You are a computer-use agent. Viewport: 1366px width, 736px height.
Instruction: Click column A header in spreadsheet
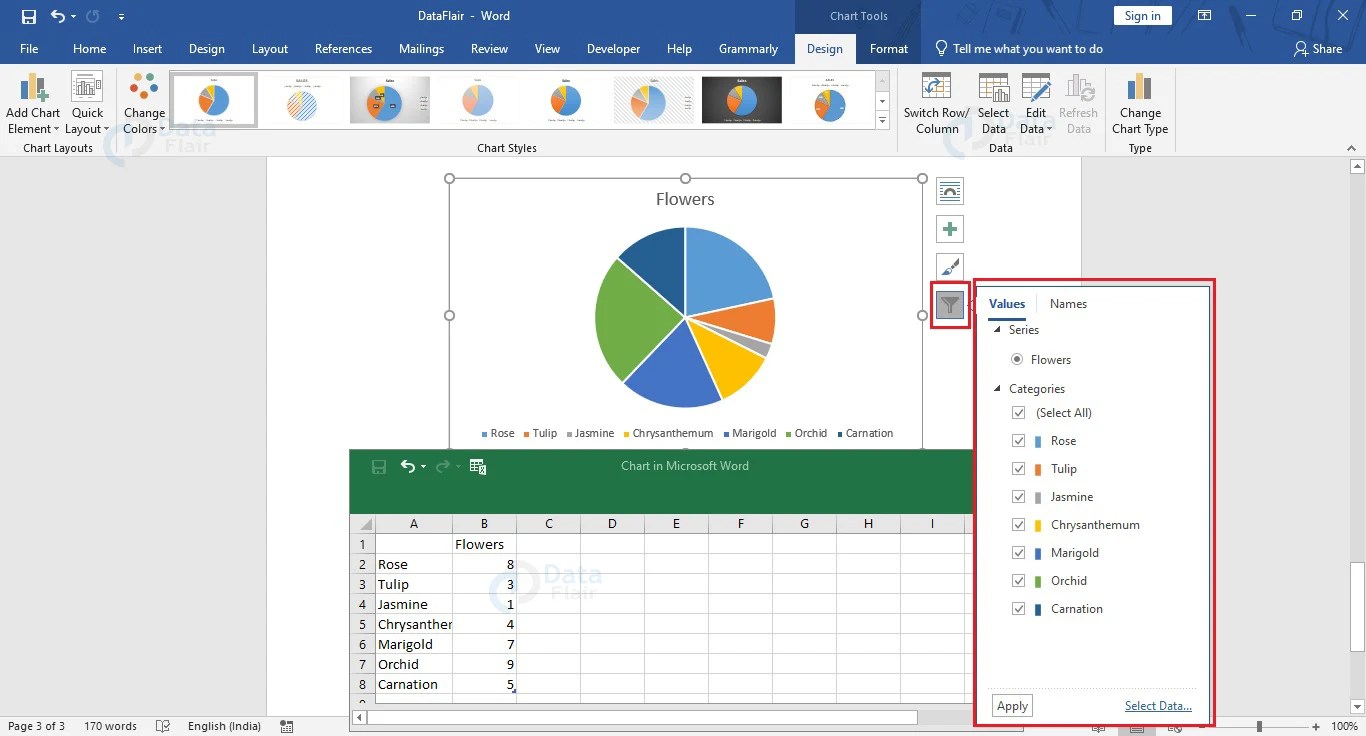click(x=414, y=524)
